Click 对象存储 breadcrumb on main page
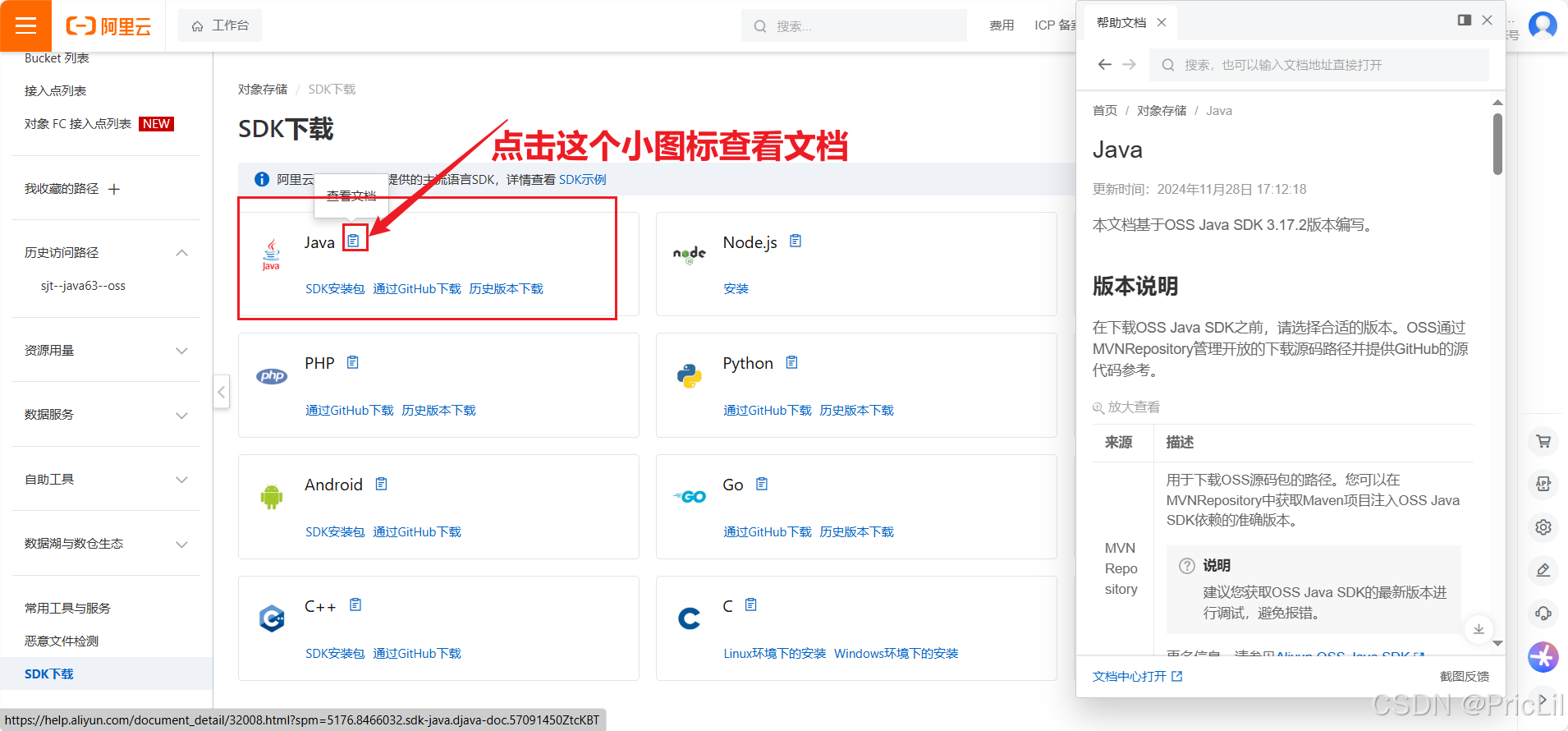 tap(263, 90)
